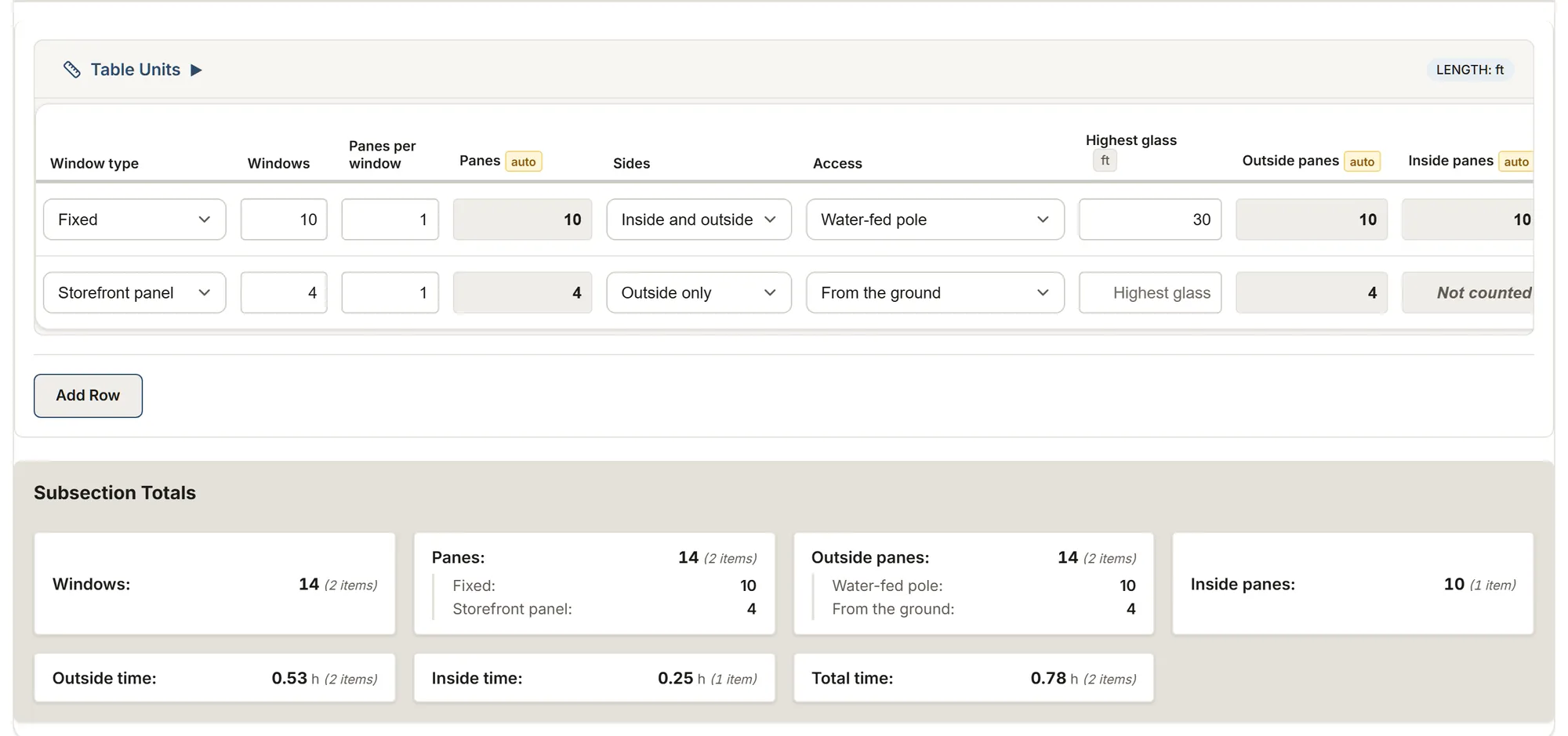Open the Storefront panel window type dropdown
Image resolution: width=1568 pixels, height=736 pixels.
coord(135,292)
